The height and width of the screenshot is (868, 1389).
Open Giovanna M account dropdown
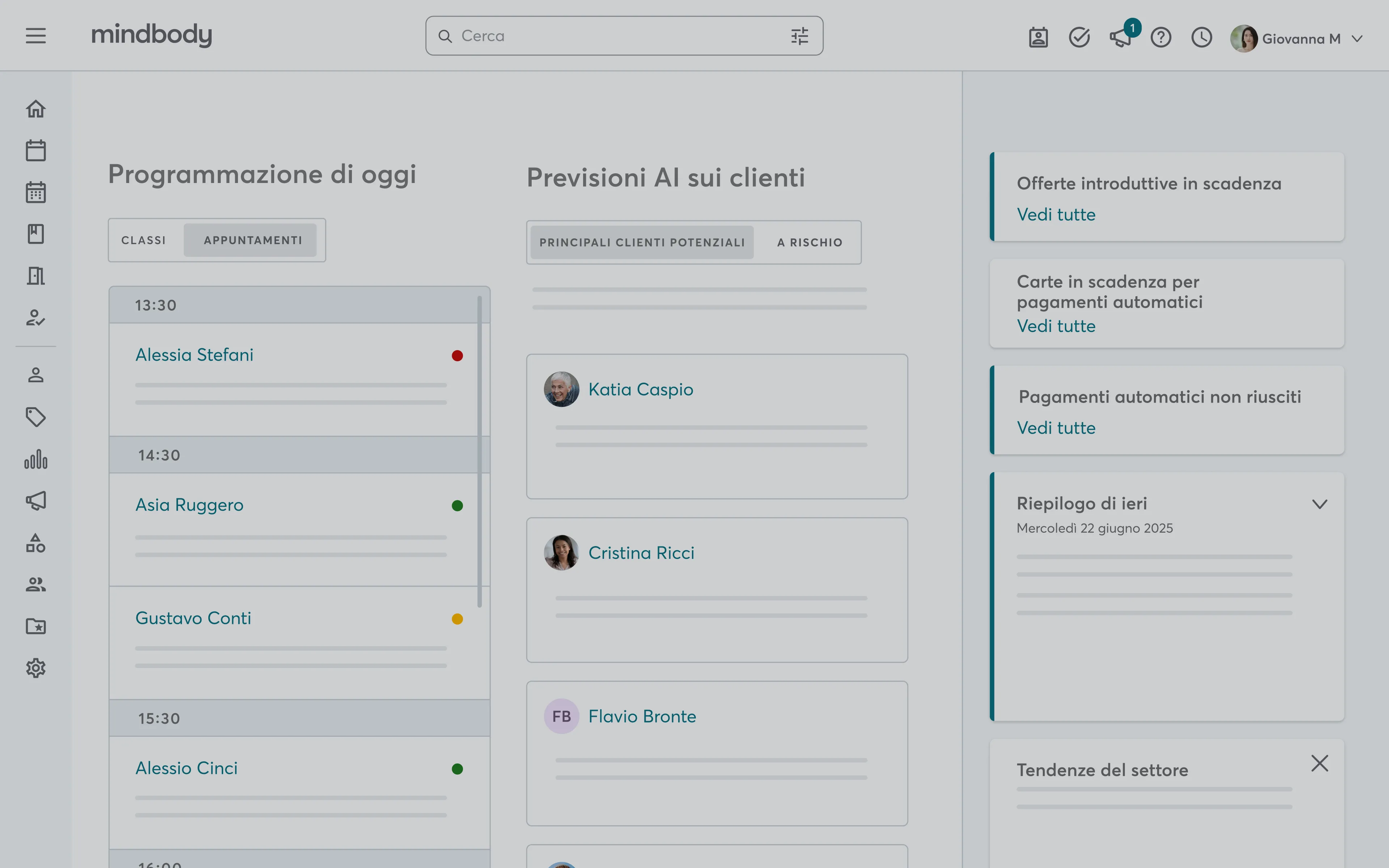tap(1357, 38)
